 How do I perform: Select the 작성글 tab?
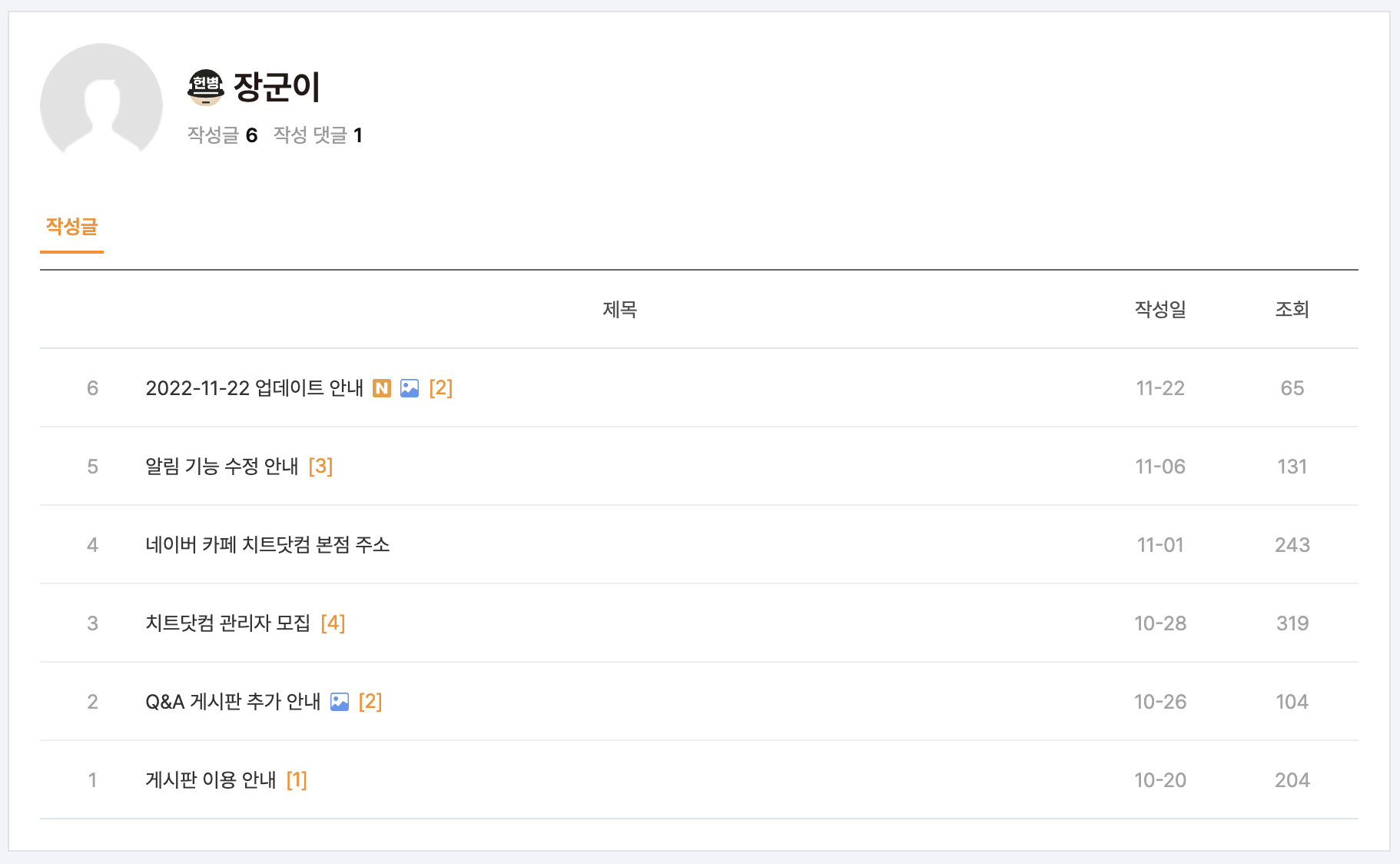tap(71, 227)
